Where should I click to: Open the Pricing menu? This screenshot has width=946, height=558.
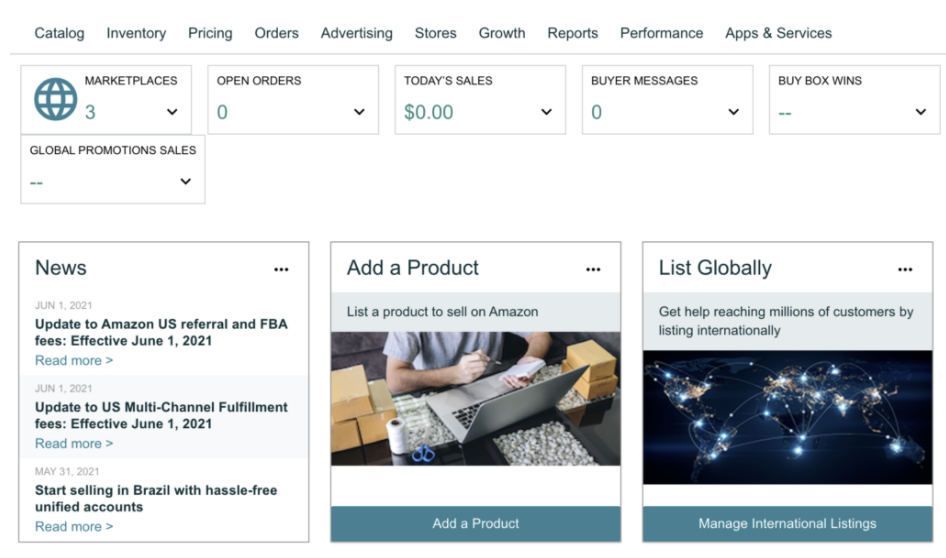pos(210,33)
